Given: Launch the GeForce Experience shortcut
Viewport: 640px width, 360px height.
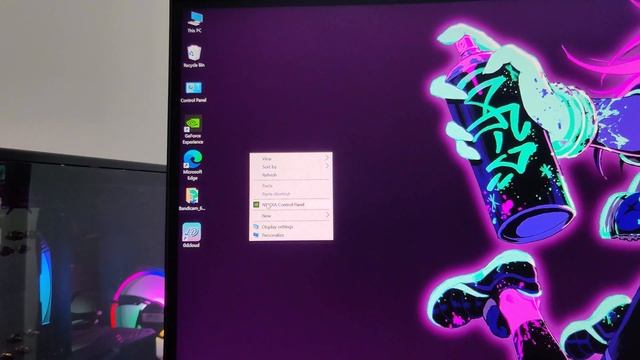Looking at the screenshot, I should (x=193, y=130).
